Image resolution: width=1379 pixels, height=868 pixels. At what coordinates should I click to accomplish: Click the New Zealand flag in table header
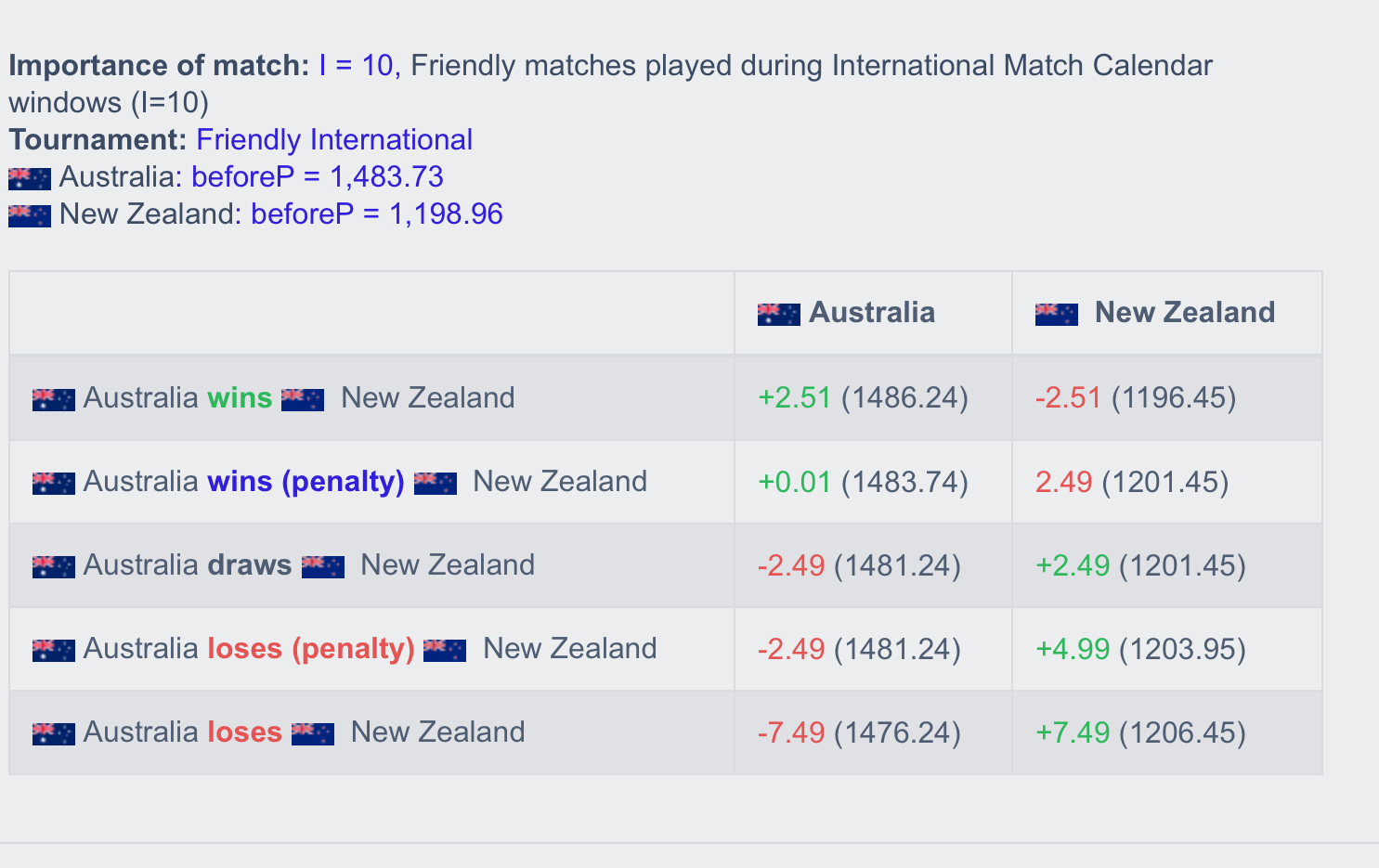[x=1057, y=314]
